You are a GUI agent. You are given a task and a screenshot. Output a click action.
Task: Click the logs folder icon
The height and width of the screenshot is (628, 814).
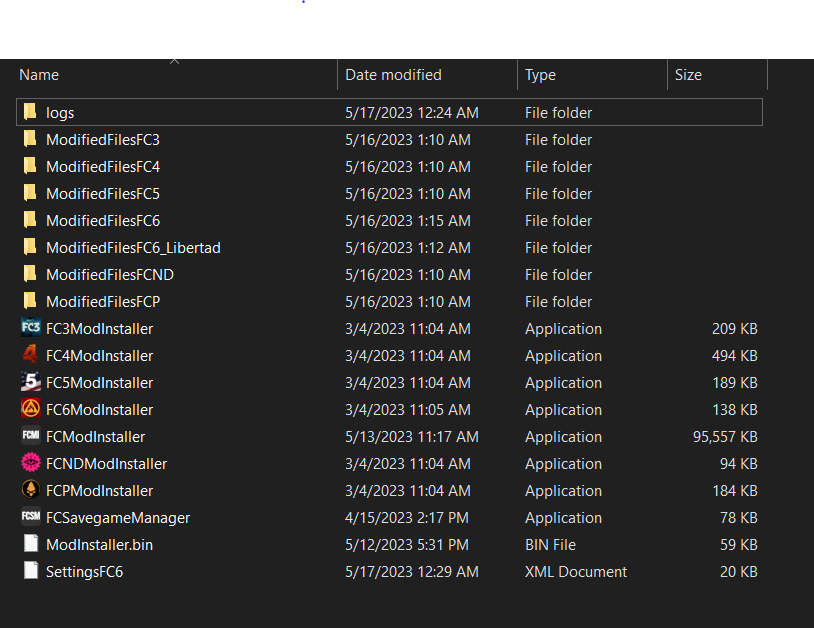(x=30, y=112)
